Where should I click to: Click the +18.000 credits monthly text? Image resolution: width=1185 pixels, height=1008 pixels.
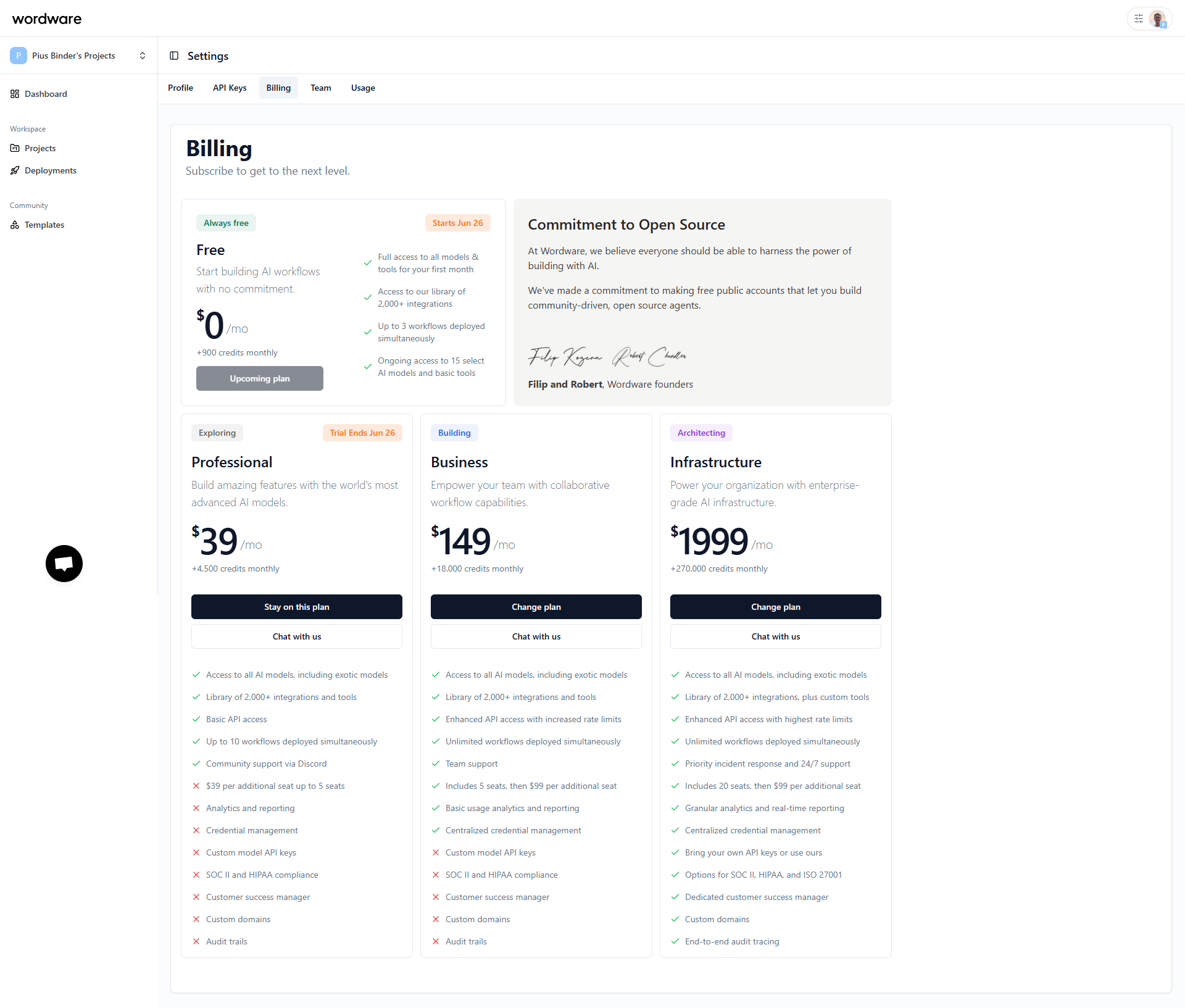[x=477, y=569]
